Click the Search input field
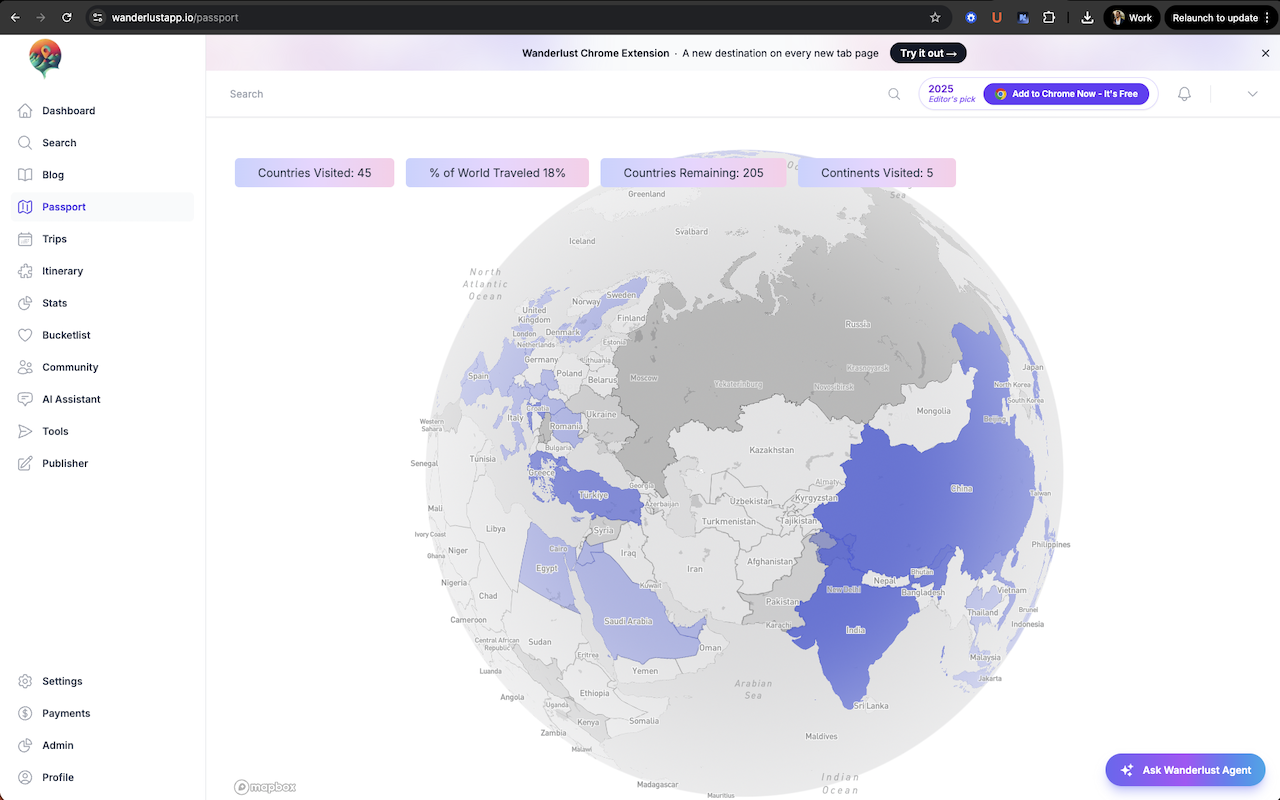This screenshot has width=1280, height=800. click(x=553, y=94)
